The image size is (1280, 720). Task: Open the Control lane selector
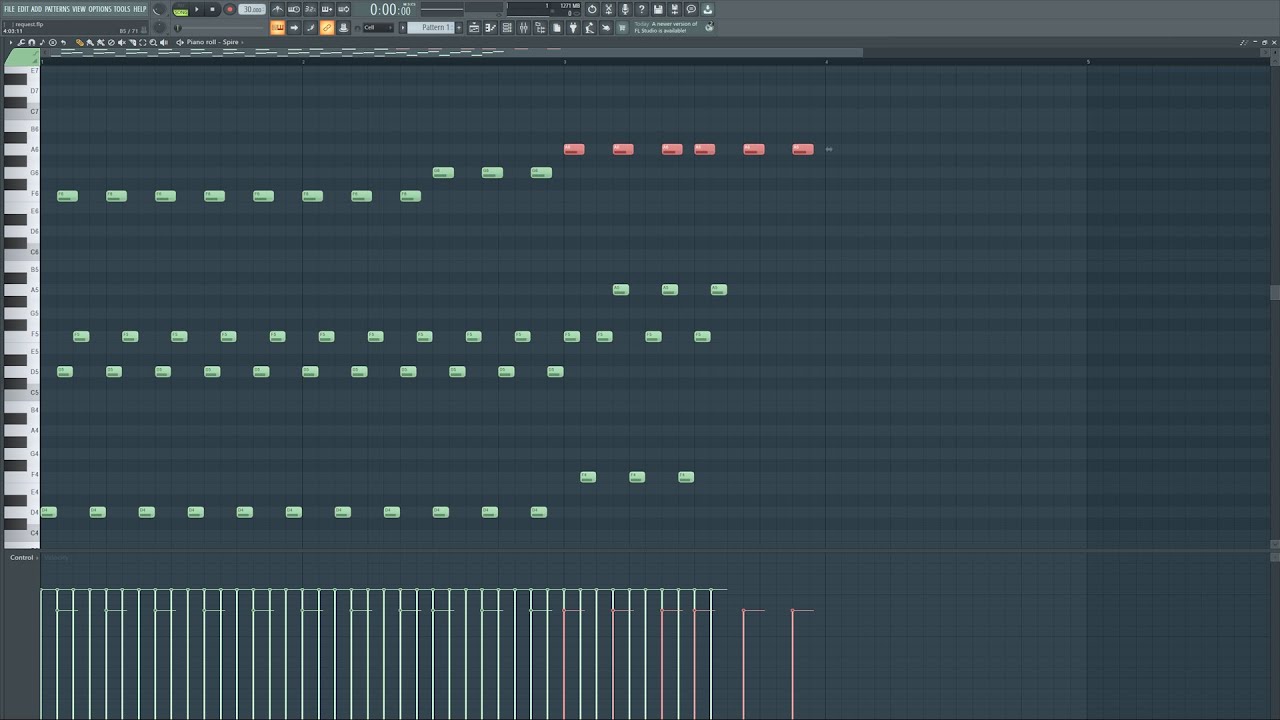click(21, 557)
